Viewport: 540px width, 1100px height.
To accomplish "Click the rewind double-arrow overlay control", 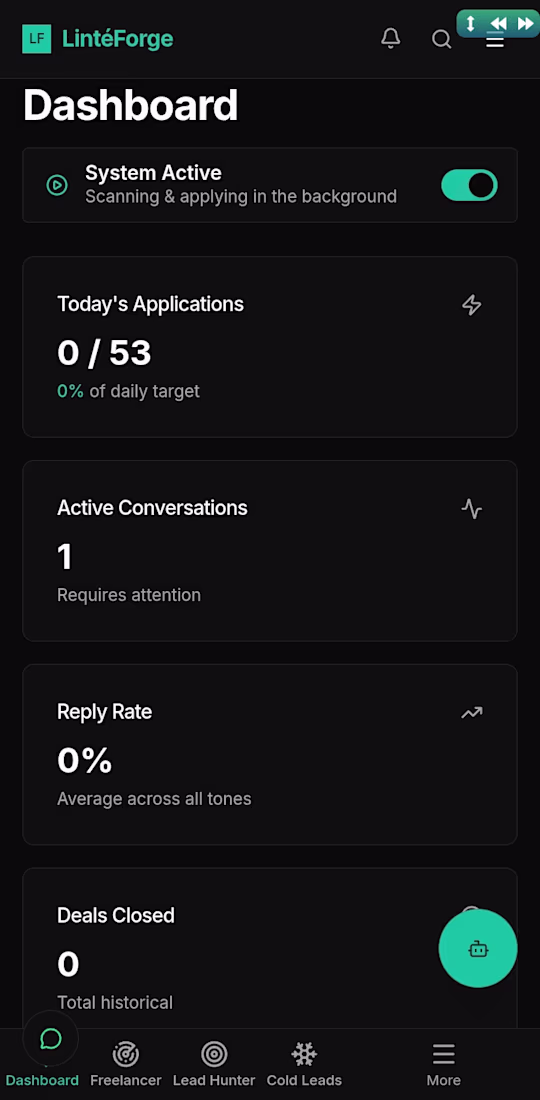I will 498,23.
